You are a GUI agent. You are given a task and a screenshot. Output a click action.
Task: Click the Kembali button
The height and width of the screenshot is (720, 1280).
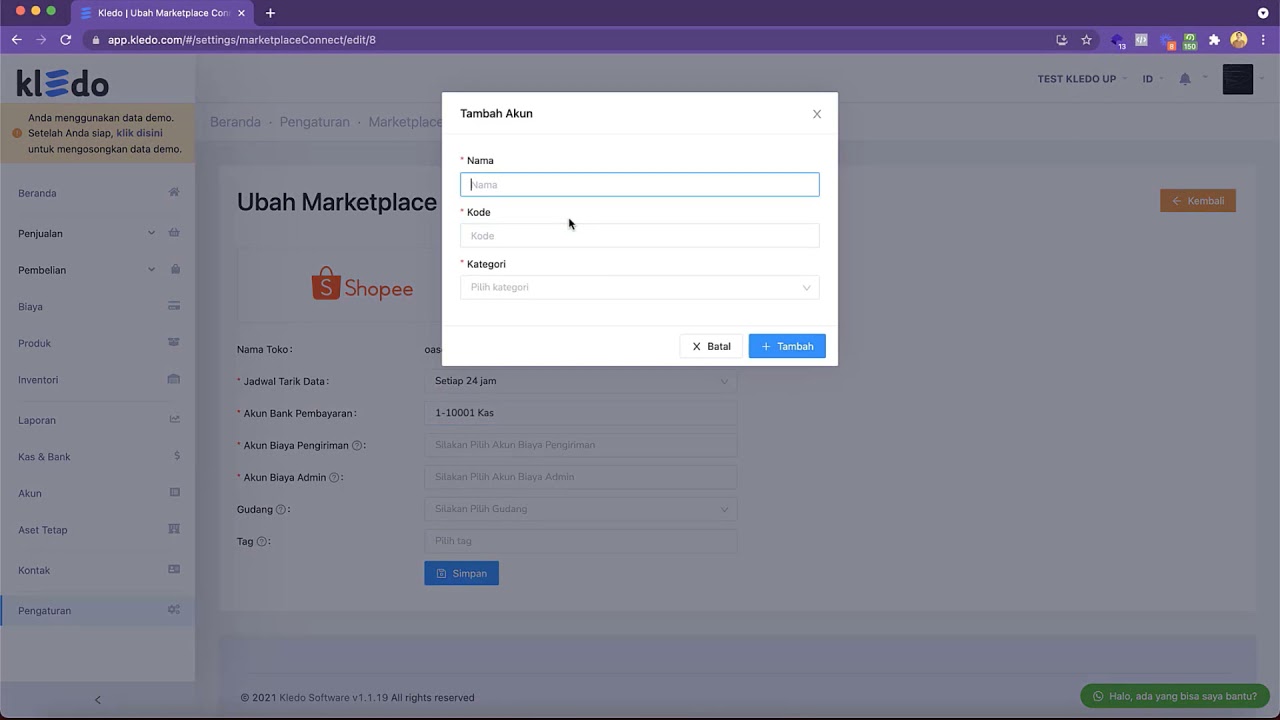pos(1198,201)
